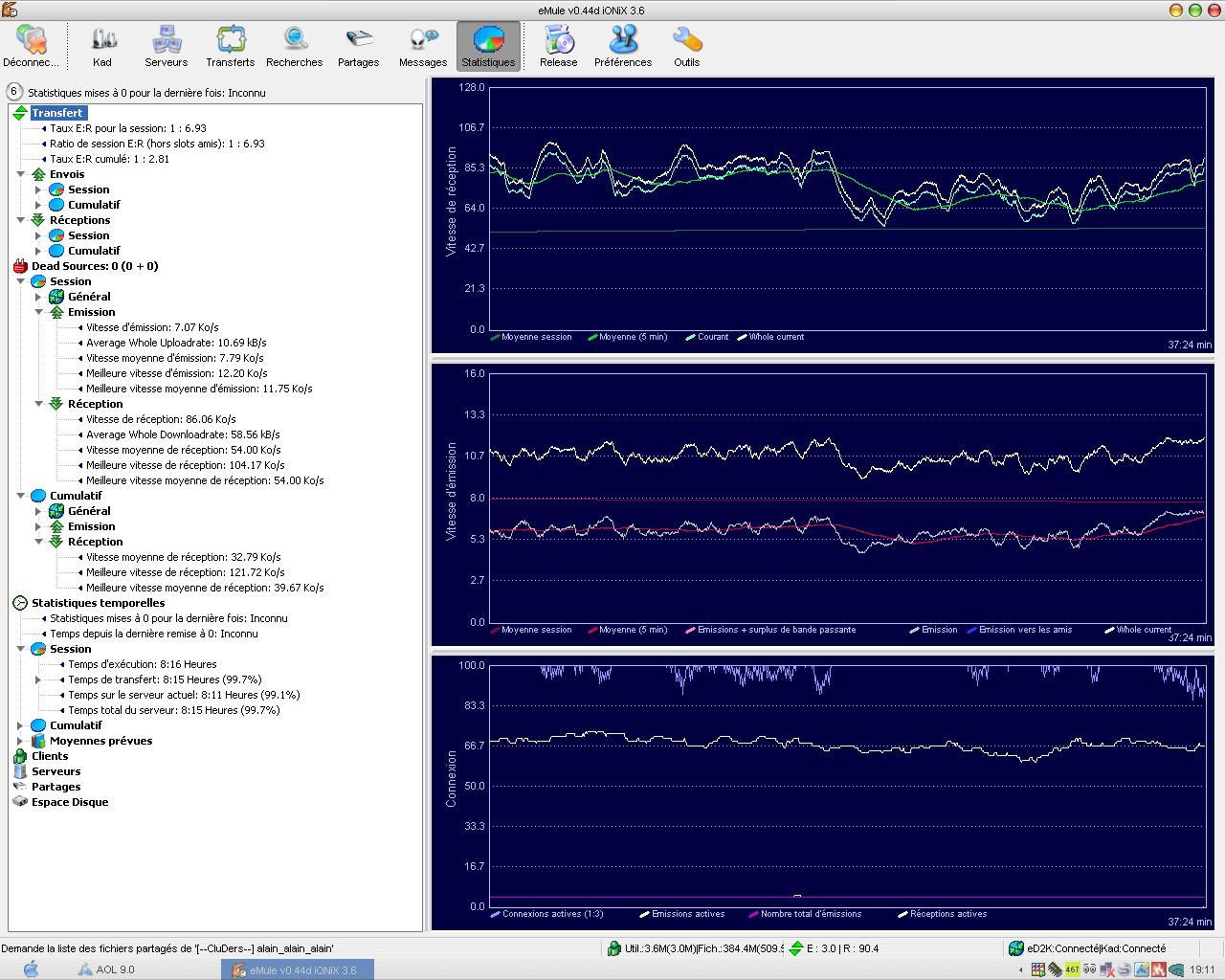This screenshot has width=1225, height=980.
Task: Click the round statistics reset button
Action: (14, 92)
